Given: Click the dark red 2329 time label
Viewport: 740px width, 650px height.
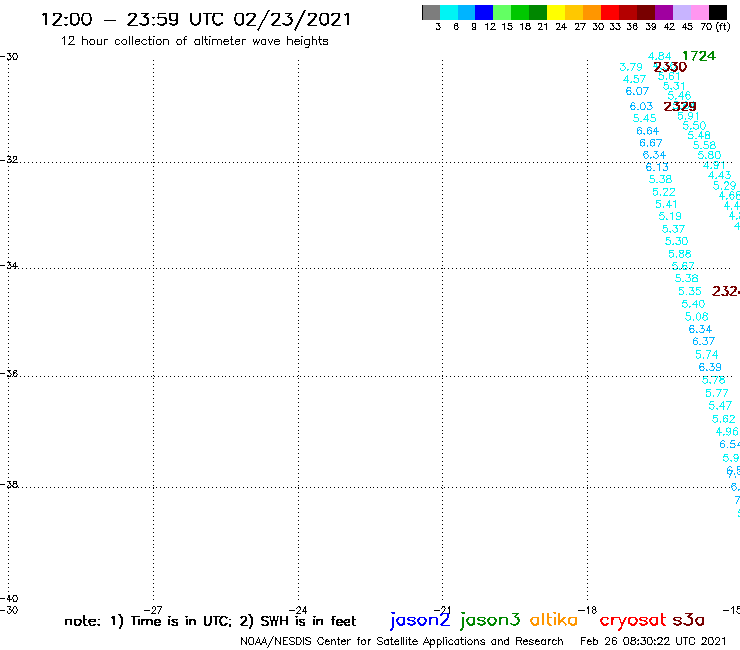Looking at the screenshot, I should (680, 106).
